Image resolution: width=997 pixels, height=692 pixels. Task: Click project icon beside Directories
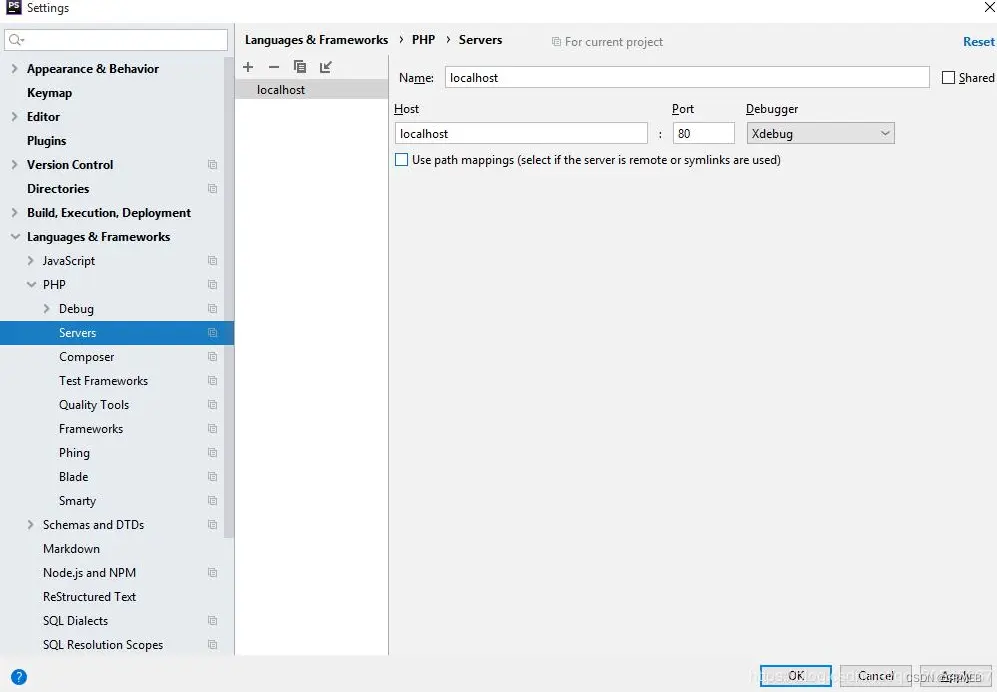tap(212, 189)
